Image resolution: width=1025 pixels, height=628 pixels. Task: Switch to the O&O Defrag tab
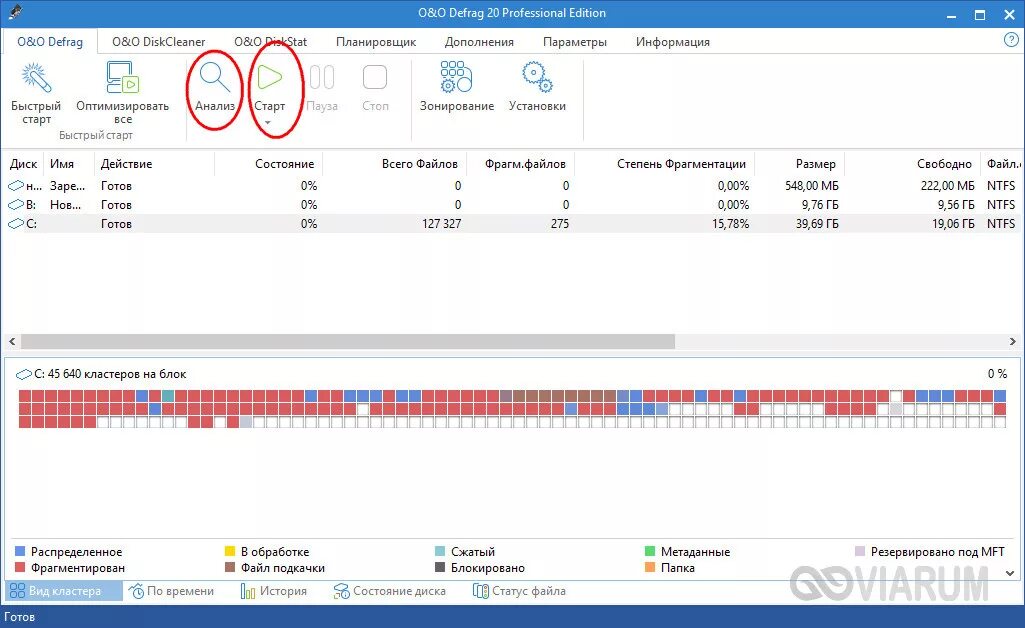pyautogui.click(x=50, y=42)
